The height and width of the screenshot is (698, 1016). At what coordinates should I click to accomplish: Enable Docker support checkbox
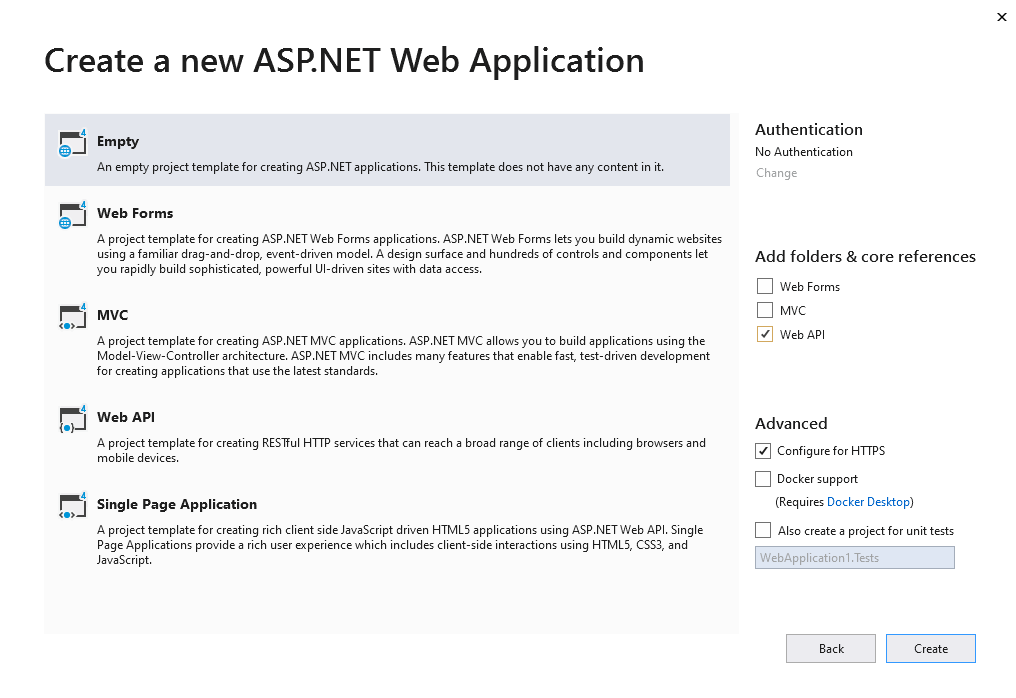764,479
